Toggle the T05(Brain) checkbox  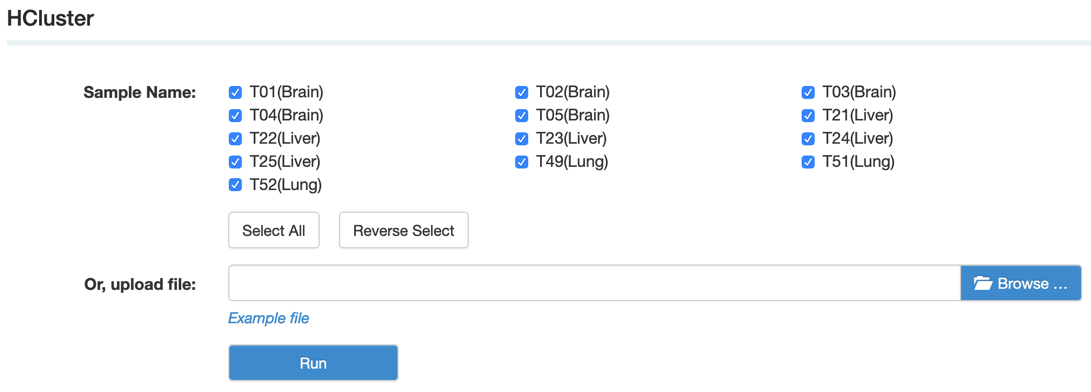pyautogui.click(x=521, y=115)
